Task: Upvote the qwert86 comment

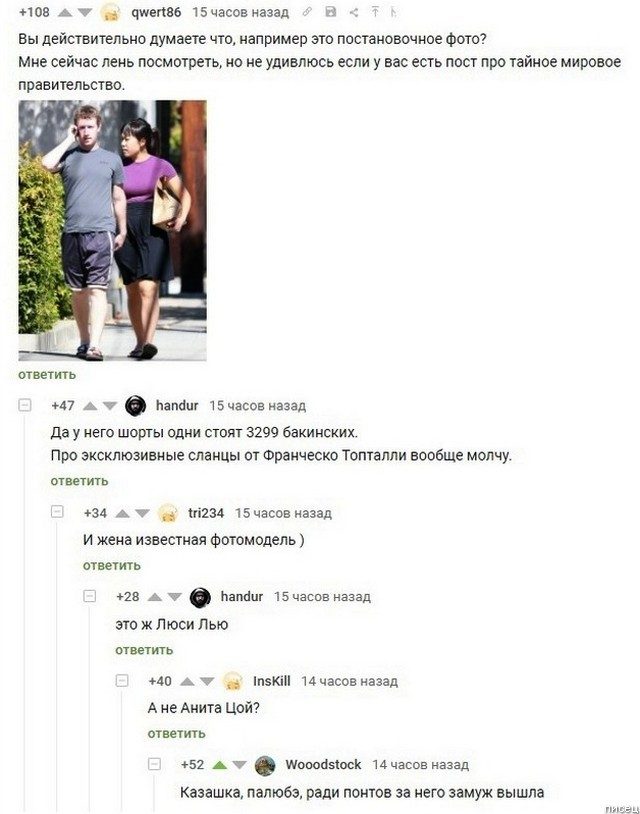Action: pos(65,12)
